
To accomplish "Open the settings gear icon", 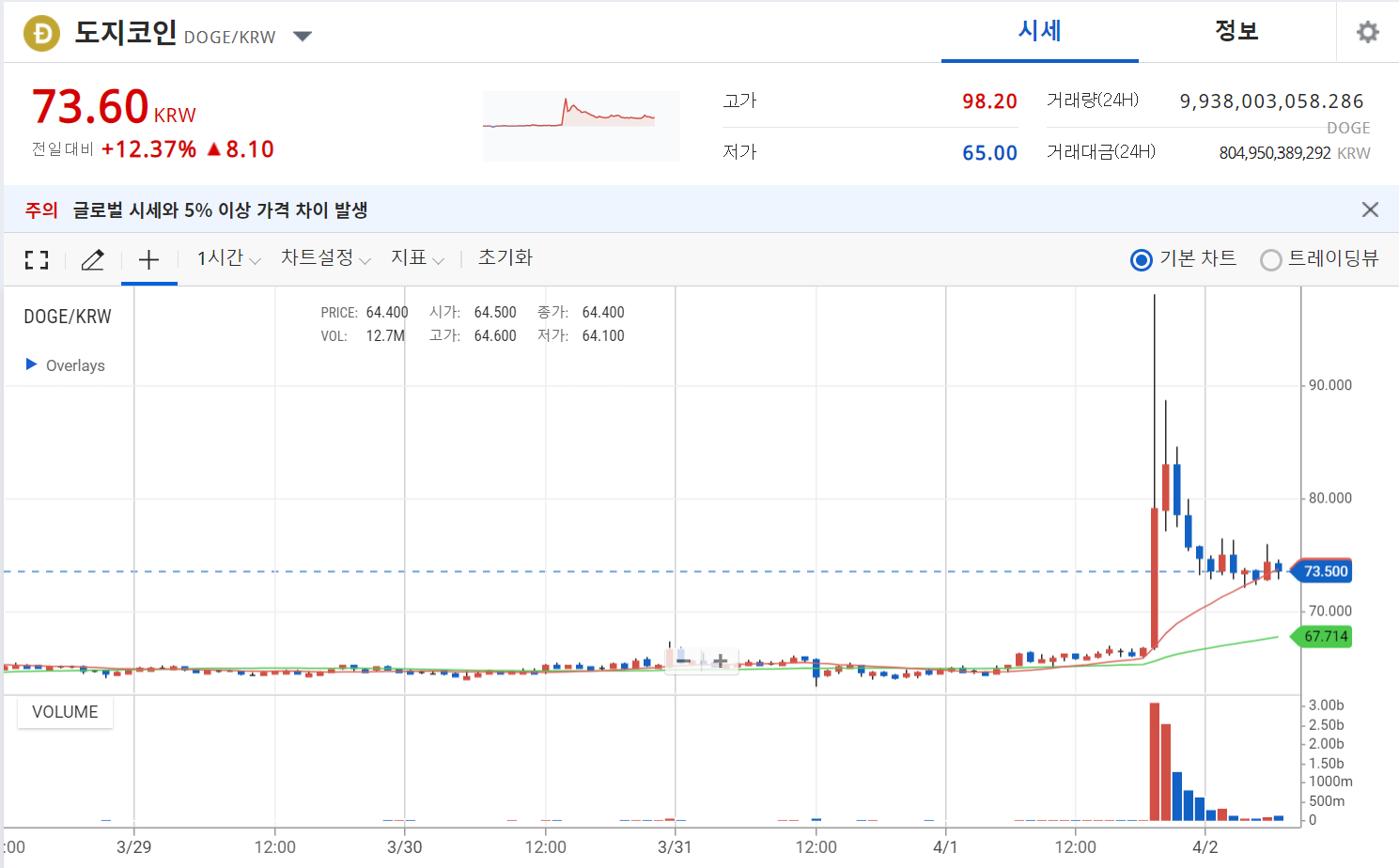I will click(1368, 32).
